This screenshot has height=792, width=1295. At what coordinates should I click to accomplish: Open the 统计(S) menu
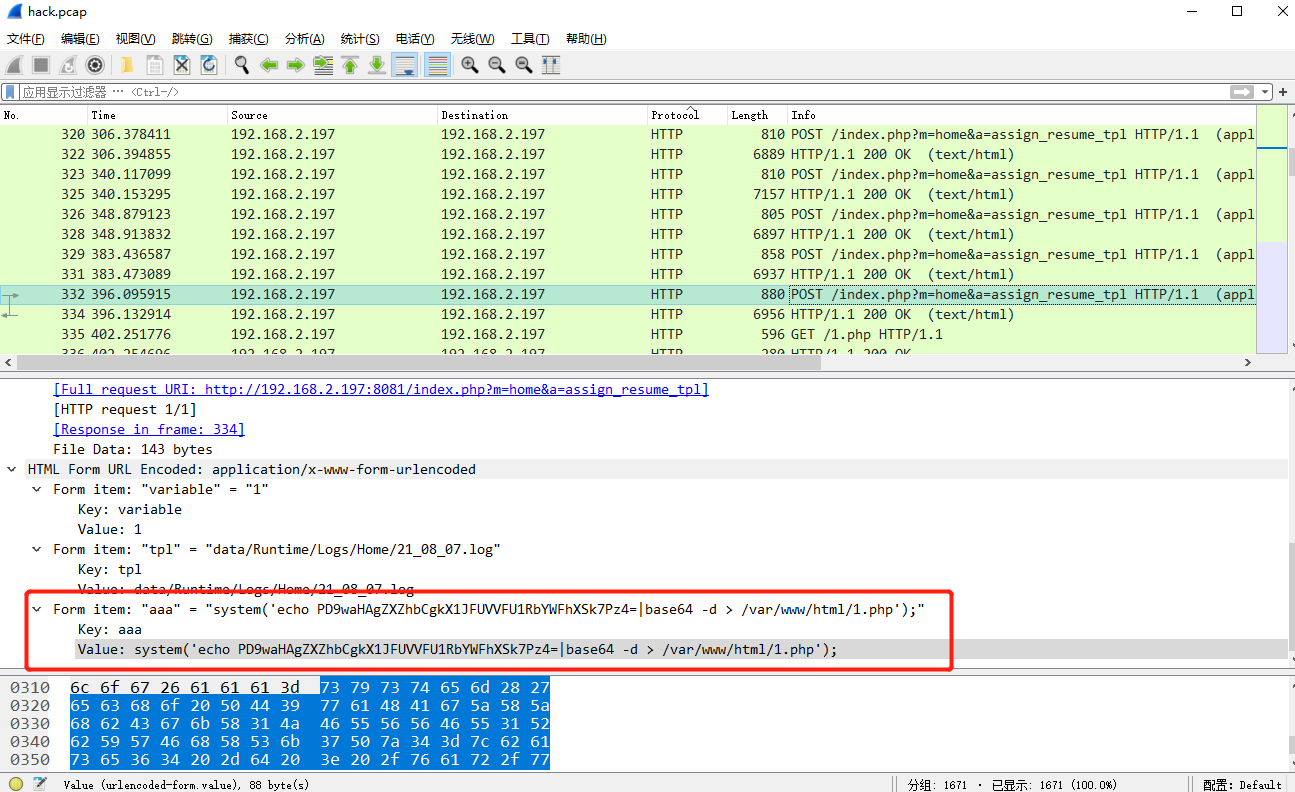pos(360,39)
